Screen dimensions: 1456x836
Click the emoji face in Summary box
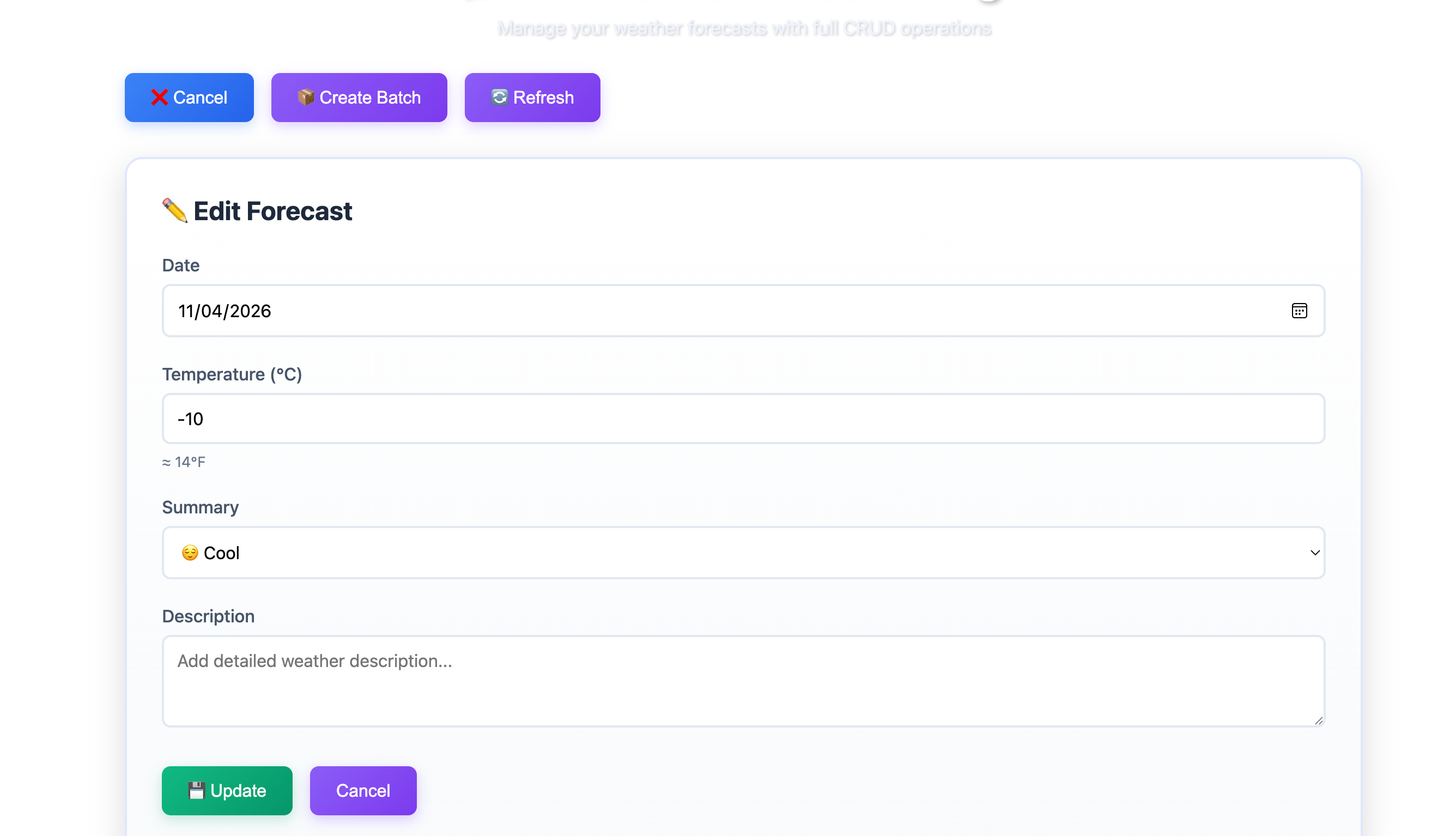pos(190,553)
